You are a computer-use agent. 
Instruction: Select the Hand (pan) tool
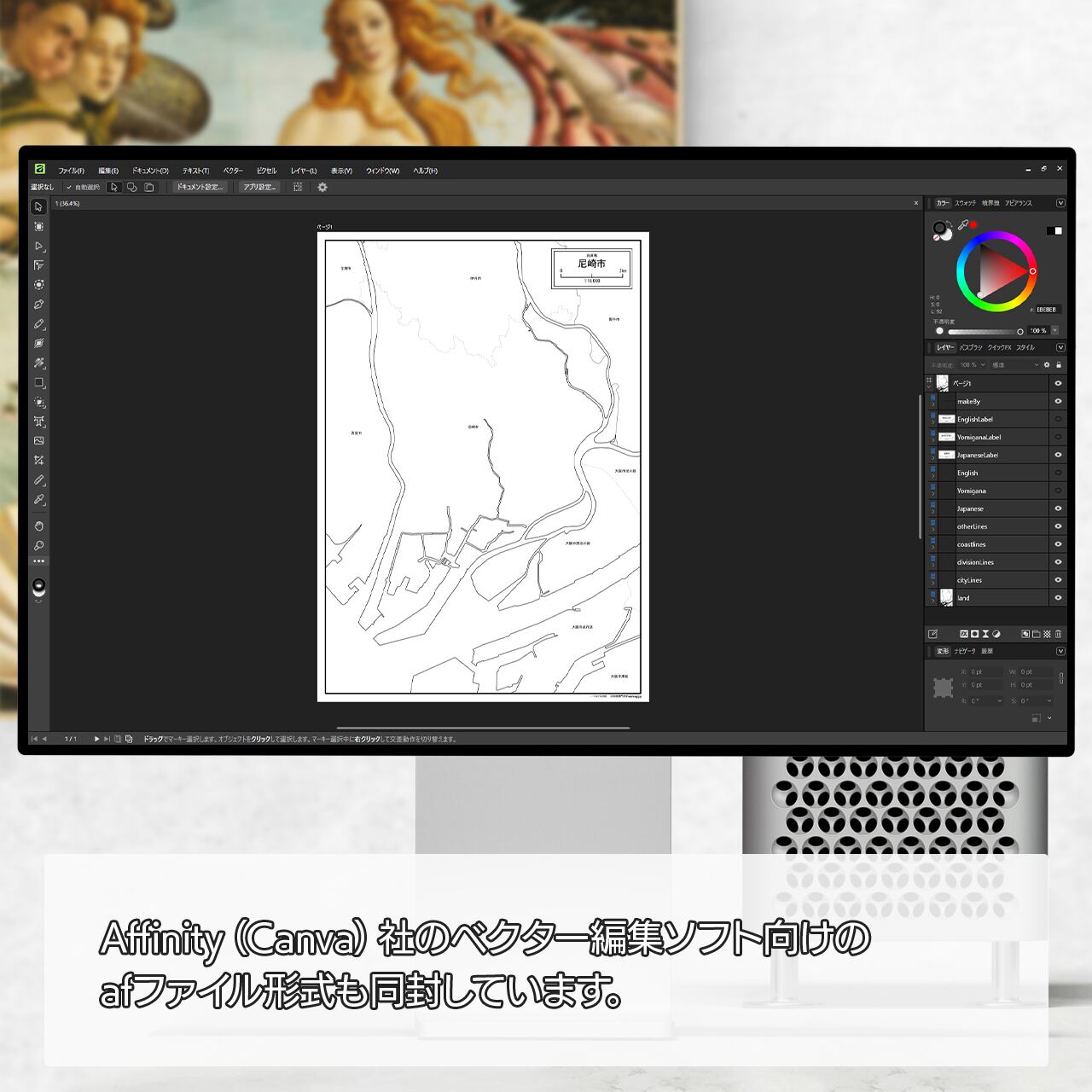(38, 526)
